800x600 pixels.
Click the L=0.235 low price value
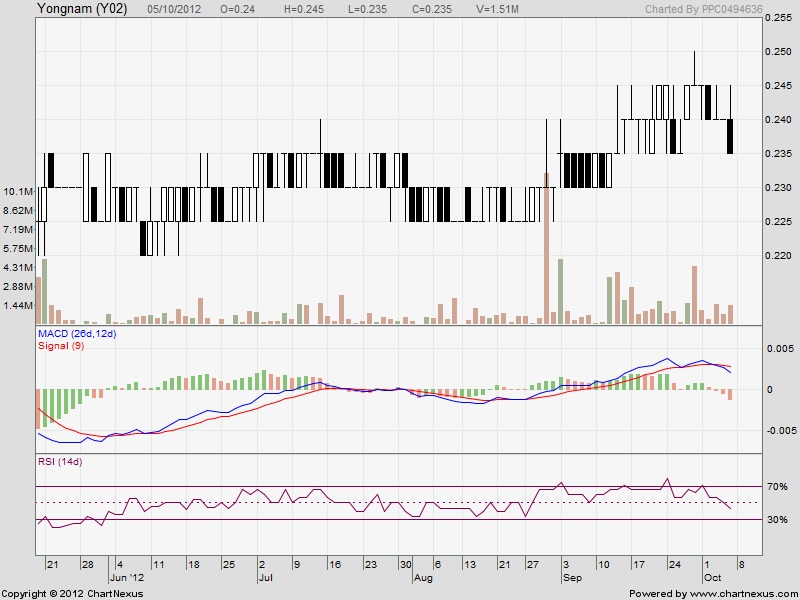click(x=367, y=9)
